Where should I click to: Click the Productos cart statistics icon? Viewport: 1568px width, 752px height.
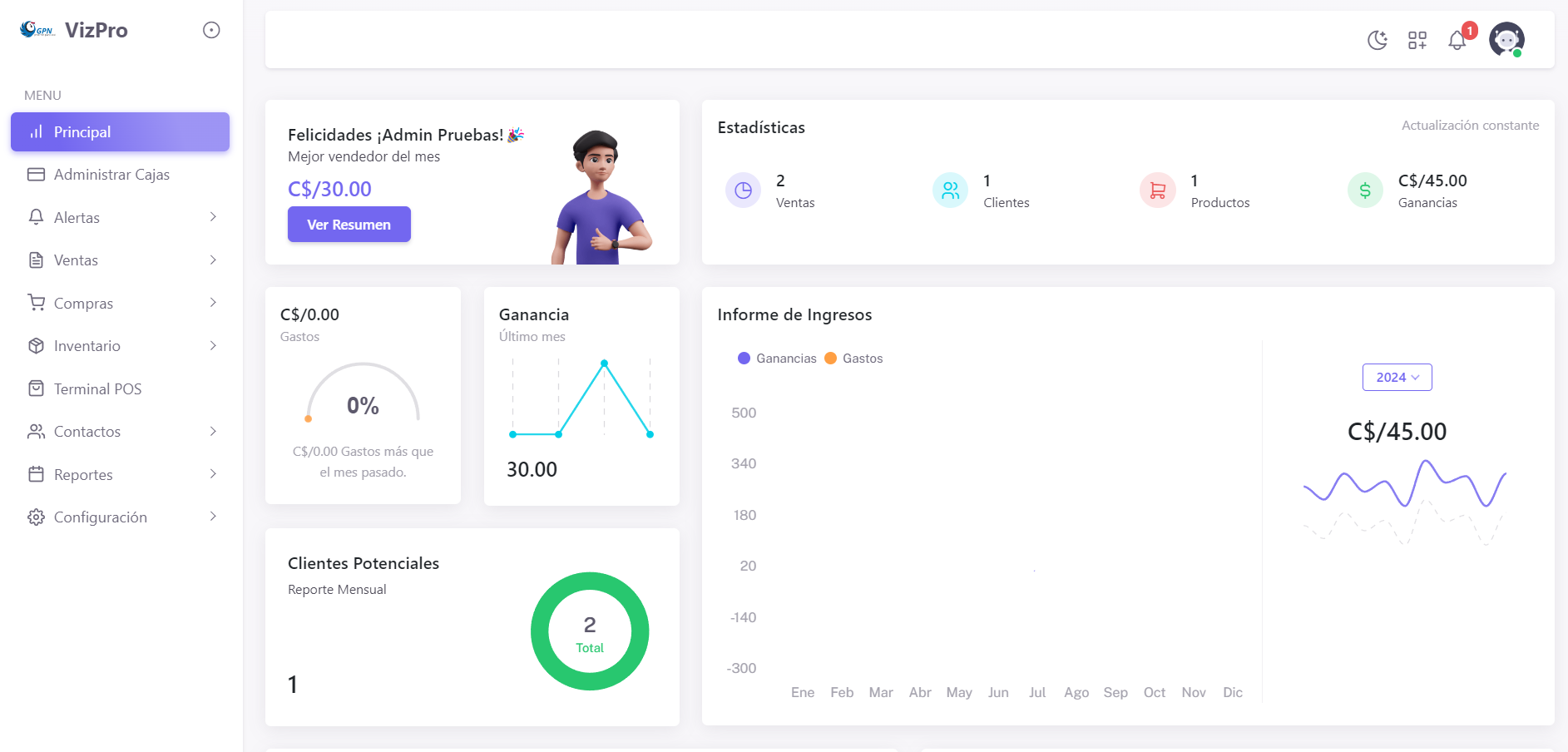[1157, 190]
